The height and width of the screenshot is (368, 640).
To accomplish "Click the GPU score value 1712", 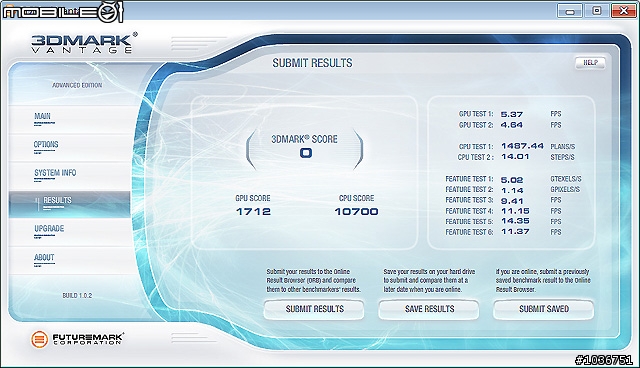I will coord(253,212).
